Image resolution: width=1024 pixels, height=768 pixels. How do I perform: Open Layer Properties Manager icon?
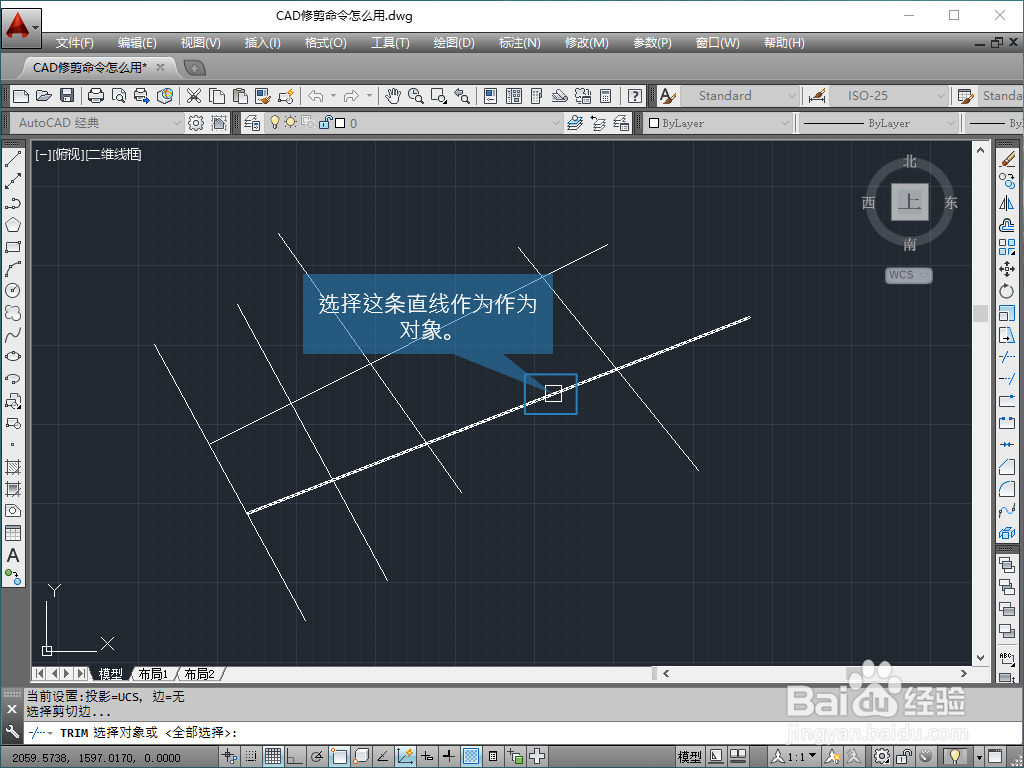[x=252, y=123]
